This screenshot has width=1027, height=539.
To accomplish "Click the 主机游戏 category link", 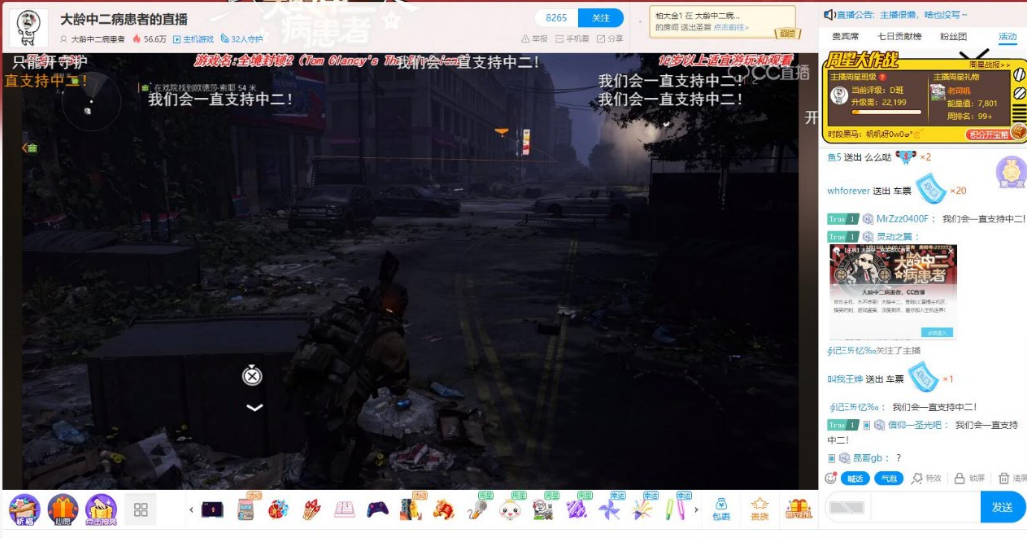I will coord(193,39).
